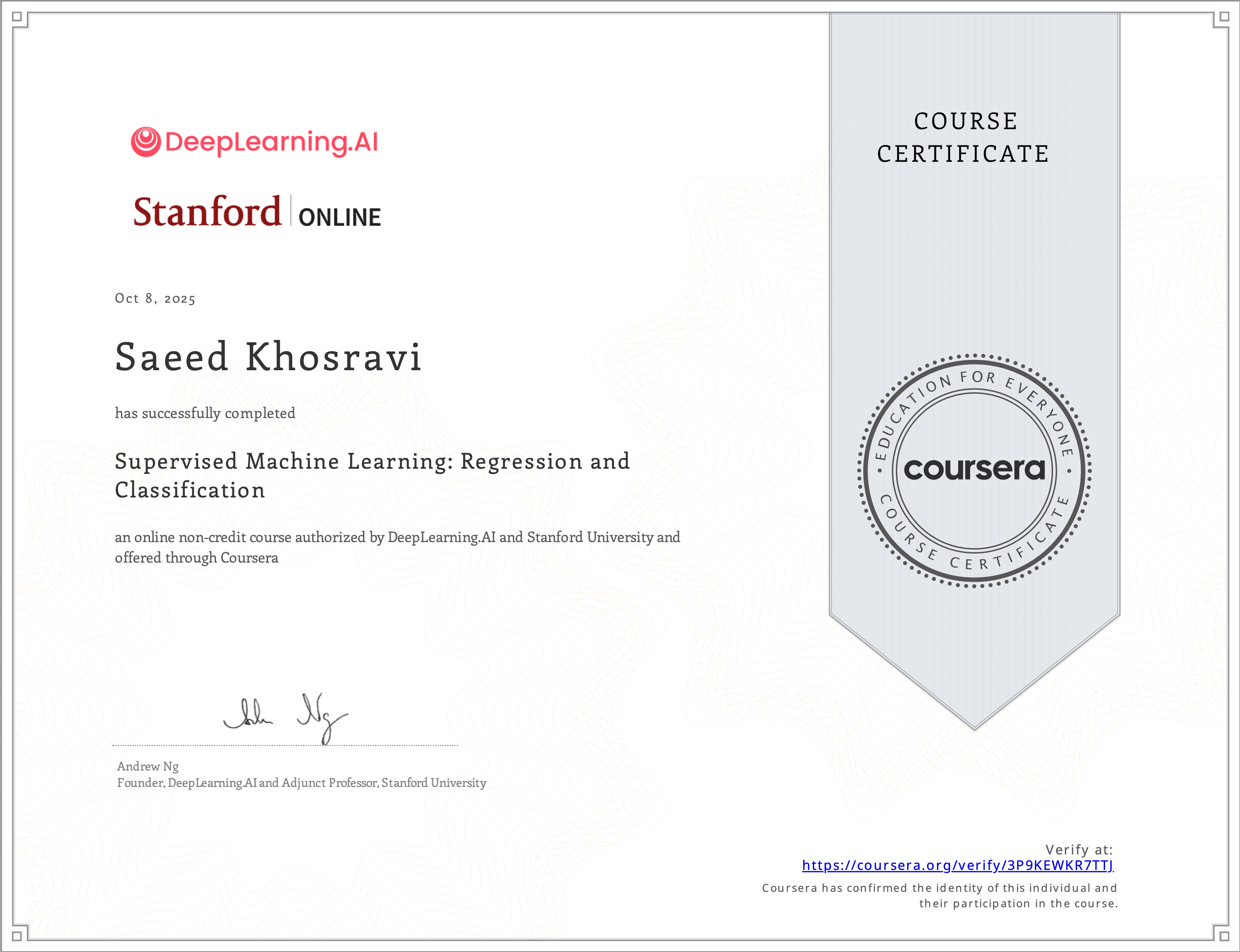Click the course title Supervised Machine Learning
Screen dimensions: 1240x952
(x=372, y=475)
